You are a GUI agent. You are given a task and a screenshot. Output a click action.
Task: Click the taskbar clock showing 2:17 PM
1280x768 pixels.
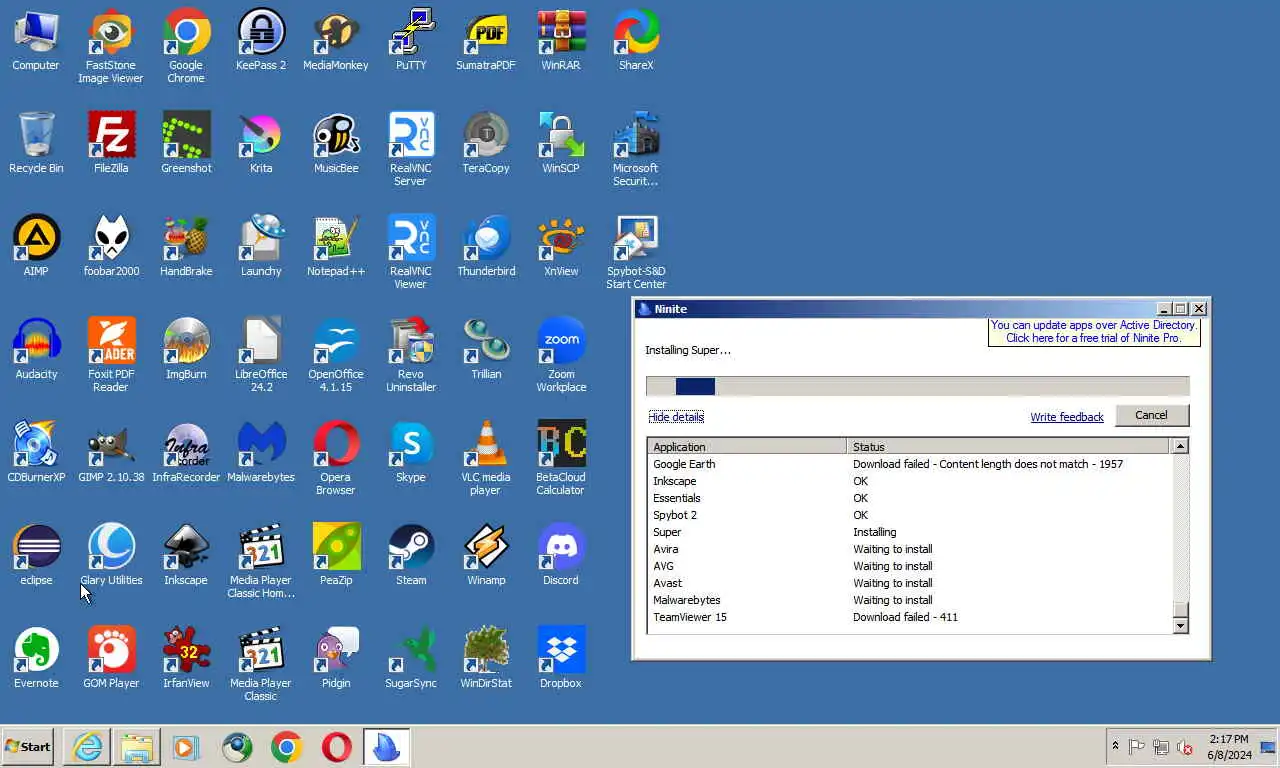[x=1229, y=747]
